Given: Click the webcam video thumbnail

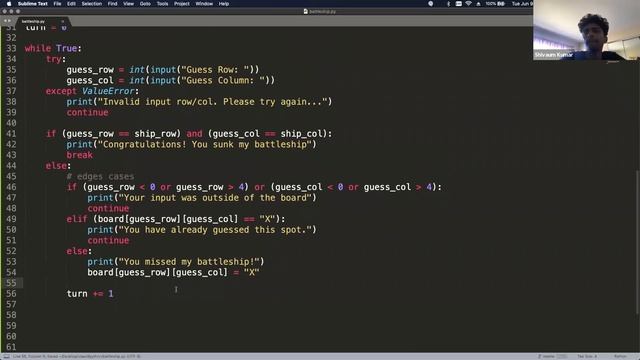Looking at the screenshot, I should [586, 30].
